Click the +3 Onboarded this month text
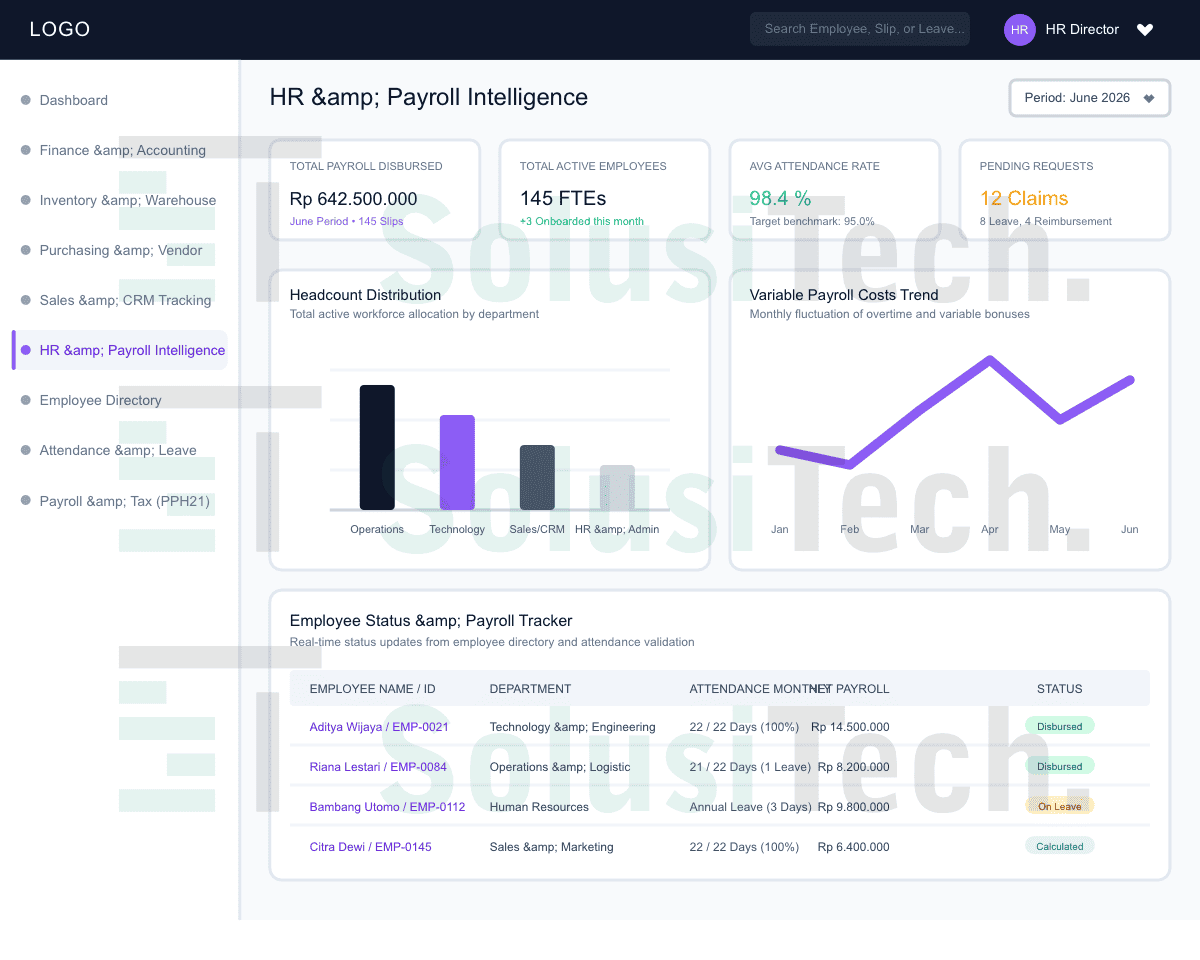 [582, 221]
